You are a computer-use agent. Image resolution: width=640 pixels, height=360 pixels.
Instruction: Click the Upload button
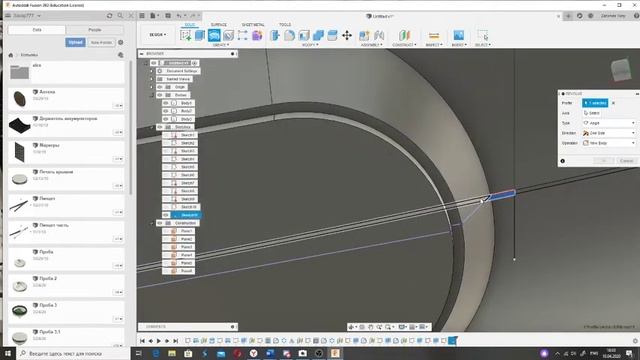click(x=75, y=42)
